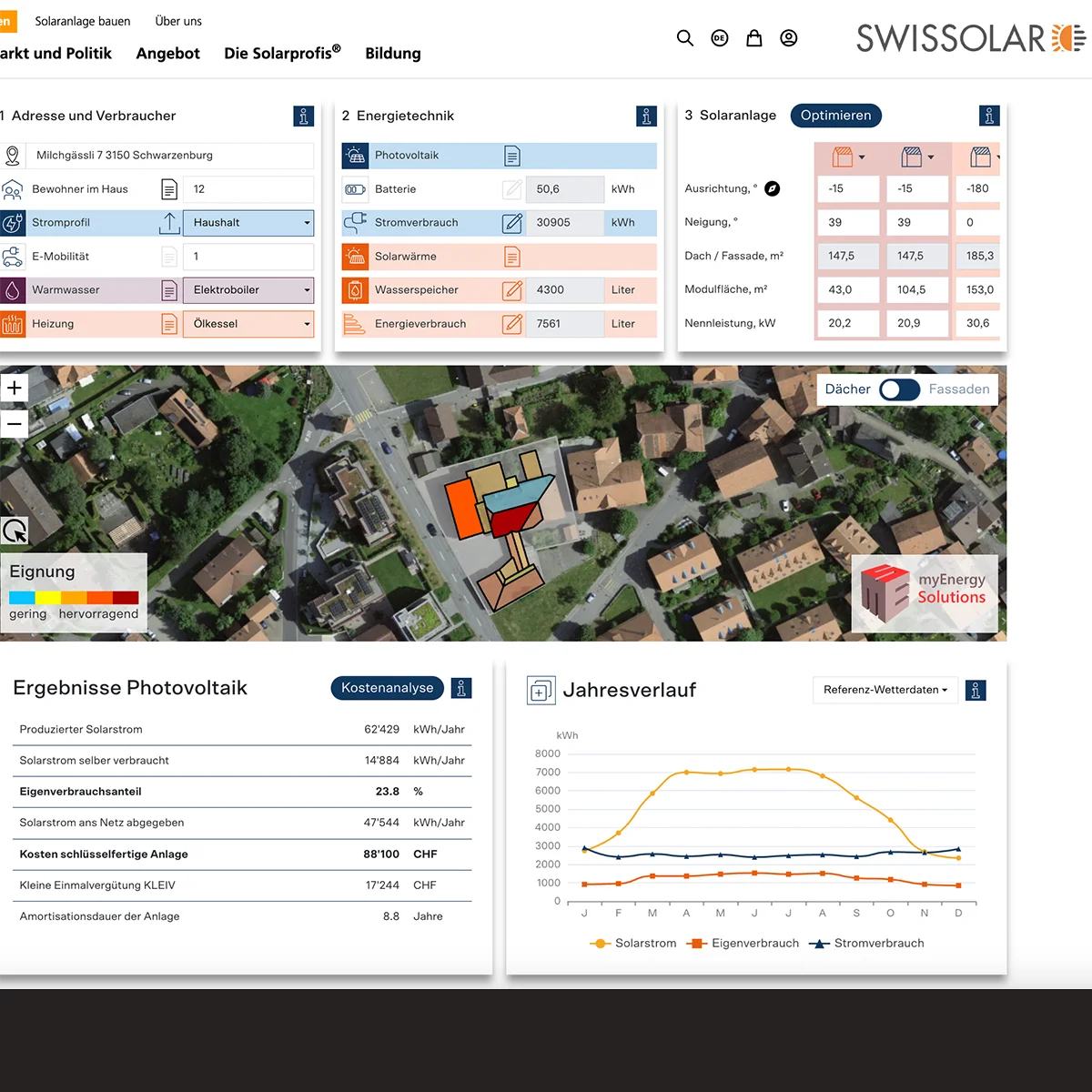The width and height of the screenshot is (1092, 1092).
Task: Expand first roof surface type dropdown
Action: pyautogui.click(x=848, y=157)
